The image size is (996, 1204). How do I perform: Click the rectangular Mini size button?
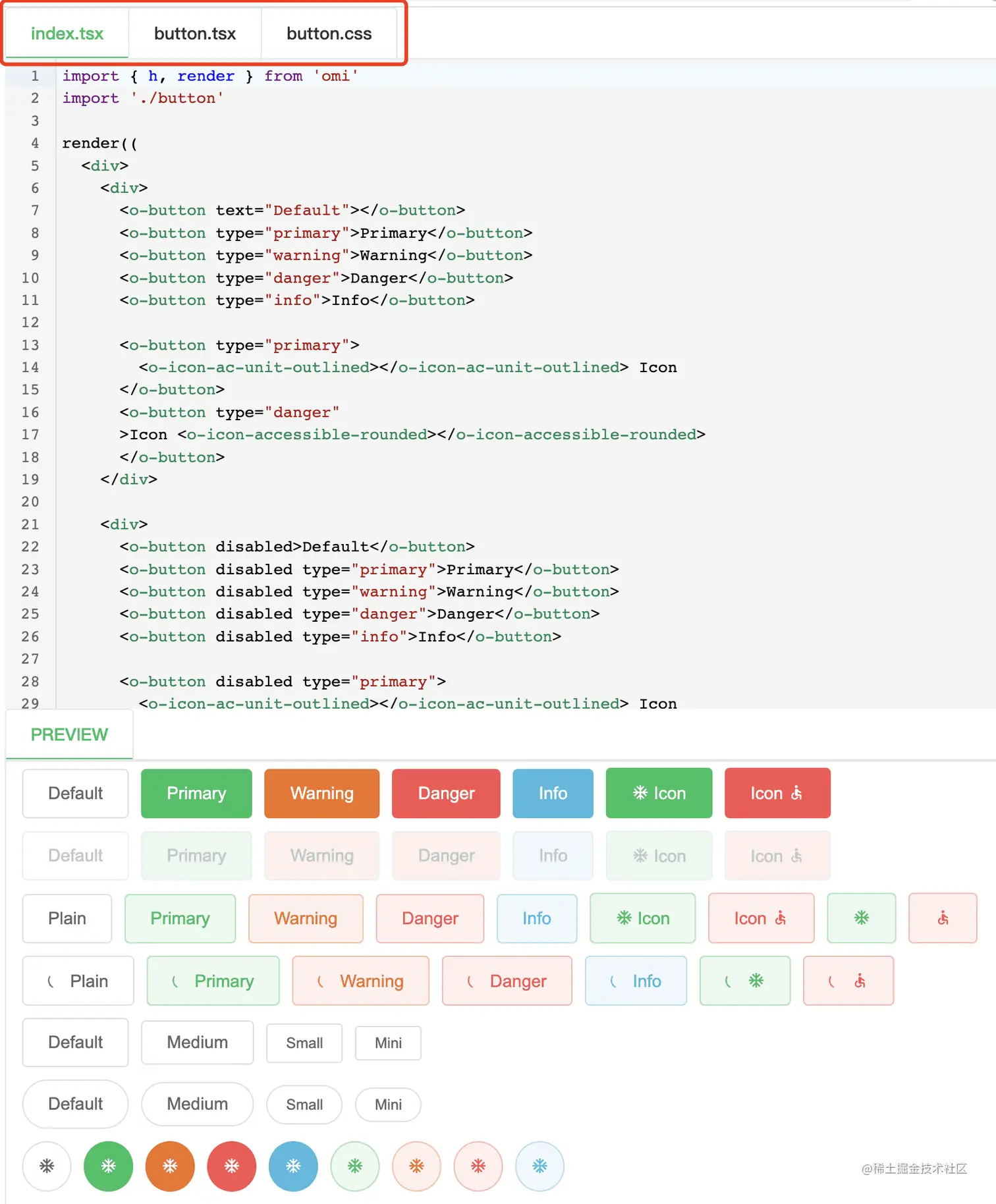coord(388,1043)
